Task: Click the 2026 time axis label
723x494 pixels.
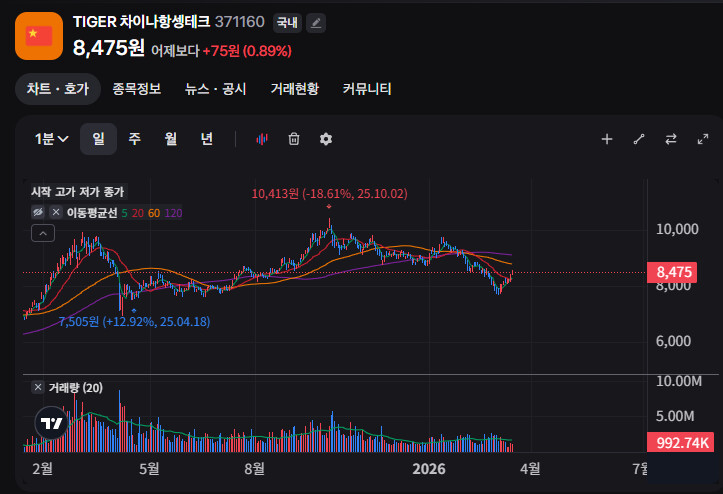Action: tap(429, 469)
